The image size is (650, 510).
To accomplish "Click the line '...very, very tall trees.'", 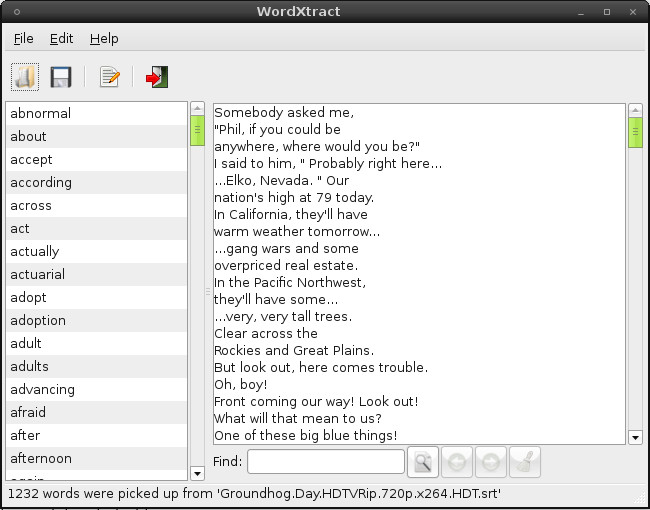I will pos(283,316).
